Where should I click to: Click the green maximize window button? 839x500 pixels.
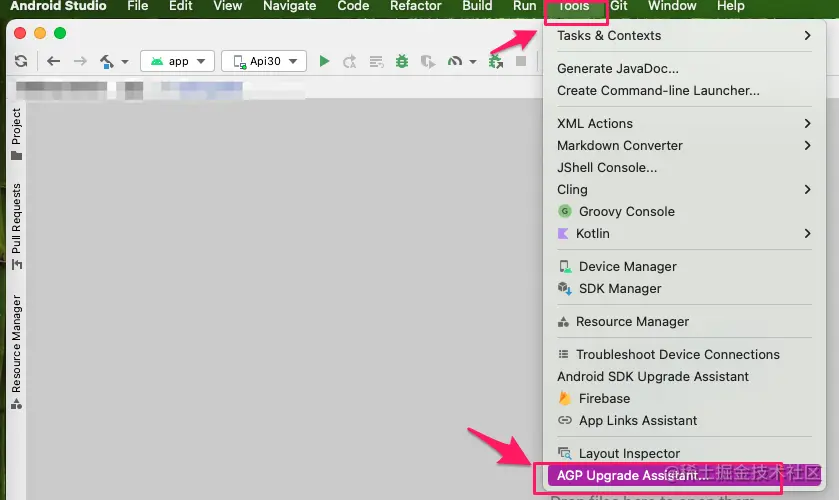coord(60,33)
